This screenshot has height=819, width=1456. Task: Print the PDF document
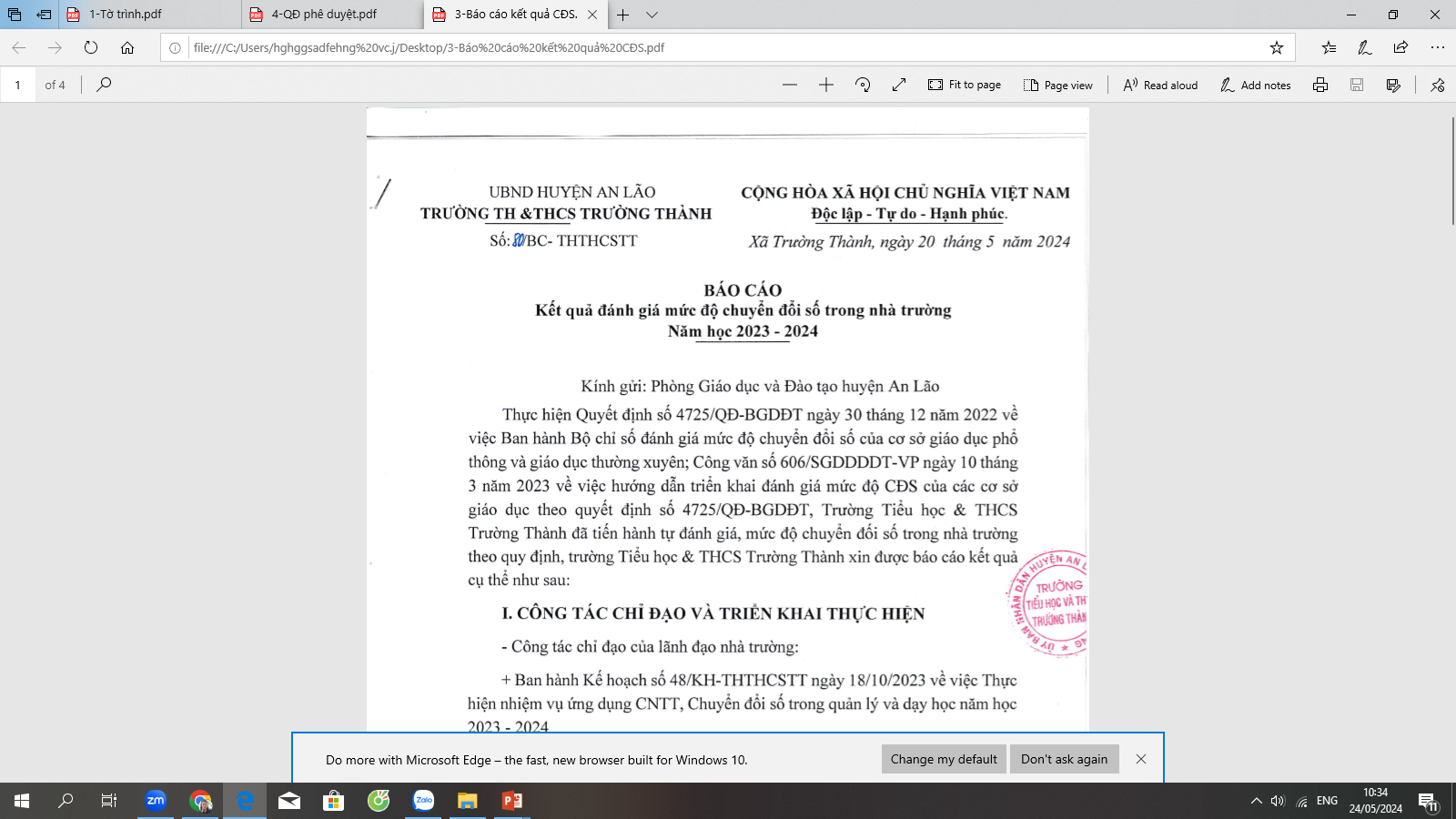1320,85
